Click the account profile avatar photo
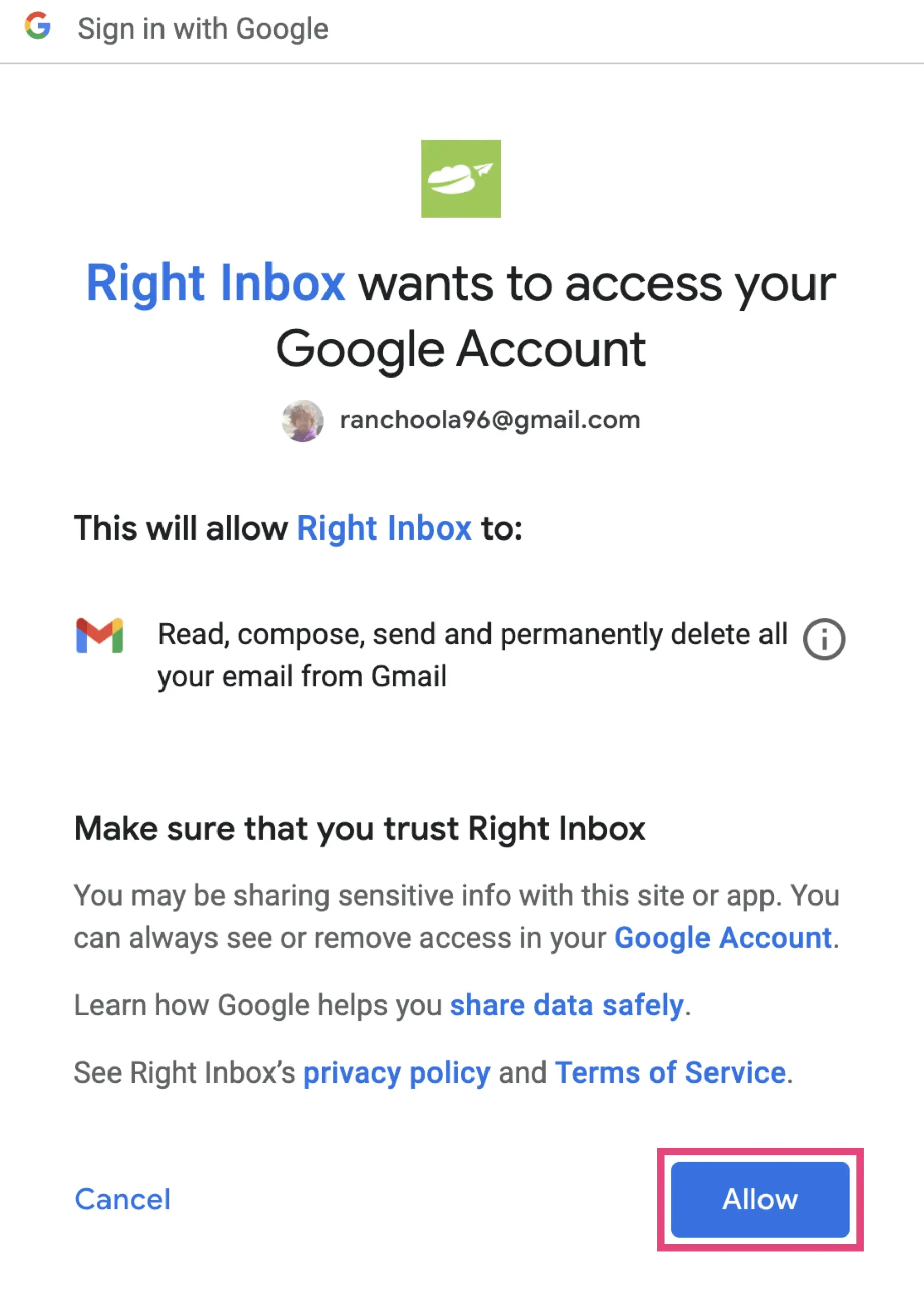 (303, 421)
